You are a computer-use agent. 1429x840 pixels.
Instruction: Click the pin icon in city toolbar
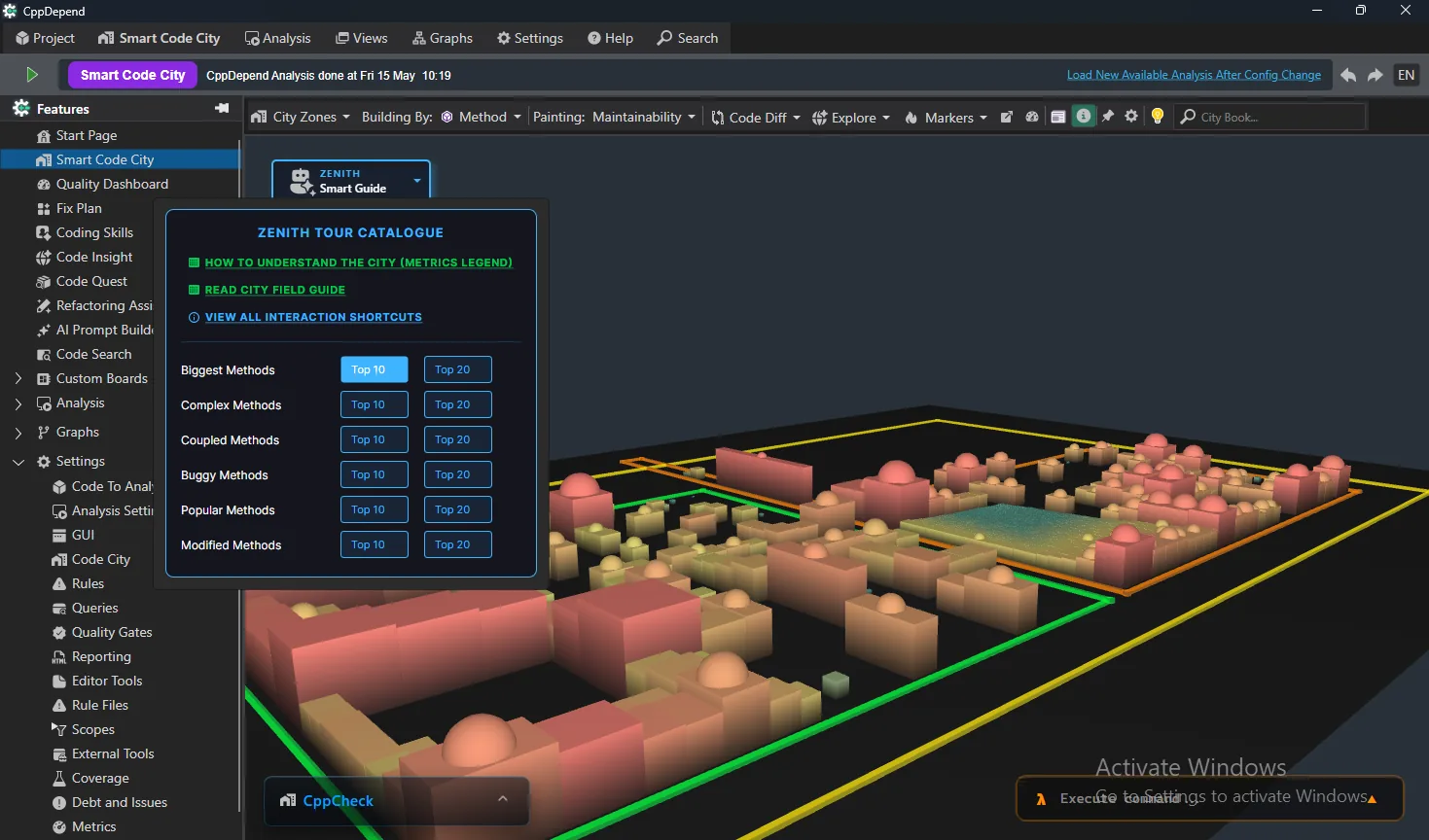tap(1108, 117)
